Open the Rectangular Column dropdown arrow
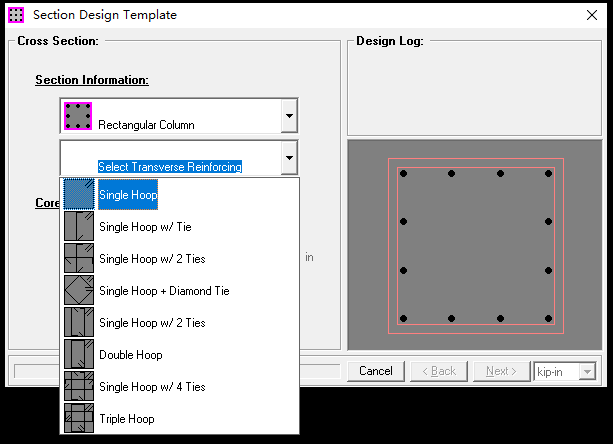 (x=289, y=116)
